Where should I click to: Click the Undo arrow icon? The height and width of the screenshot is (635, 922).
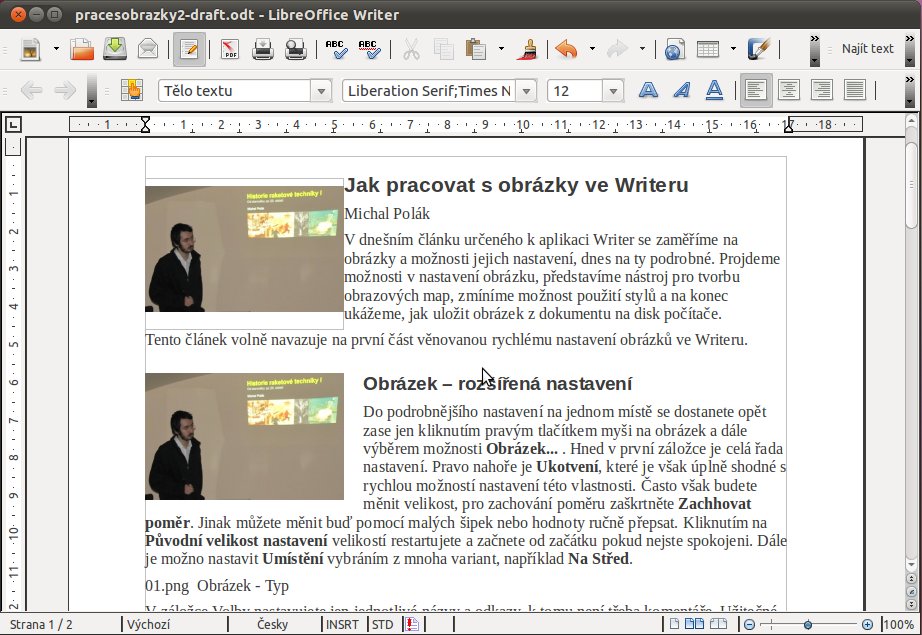point(566,49)
